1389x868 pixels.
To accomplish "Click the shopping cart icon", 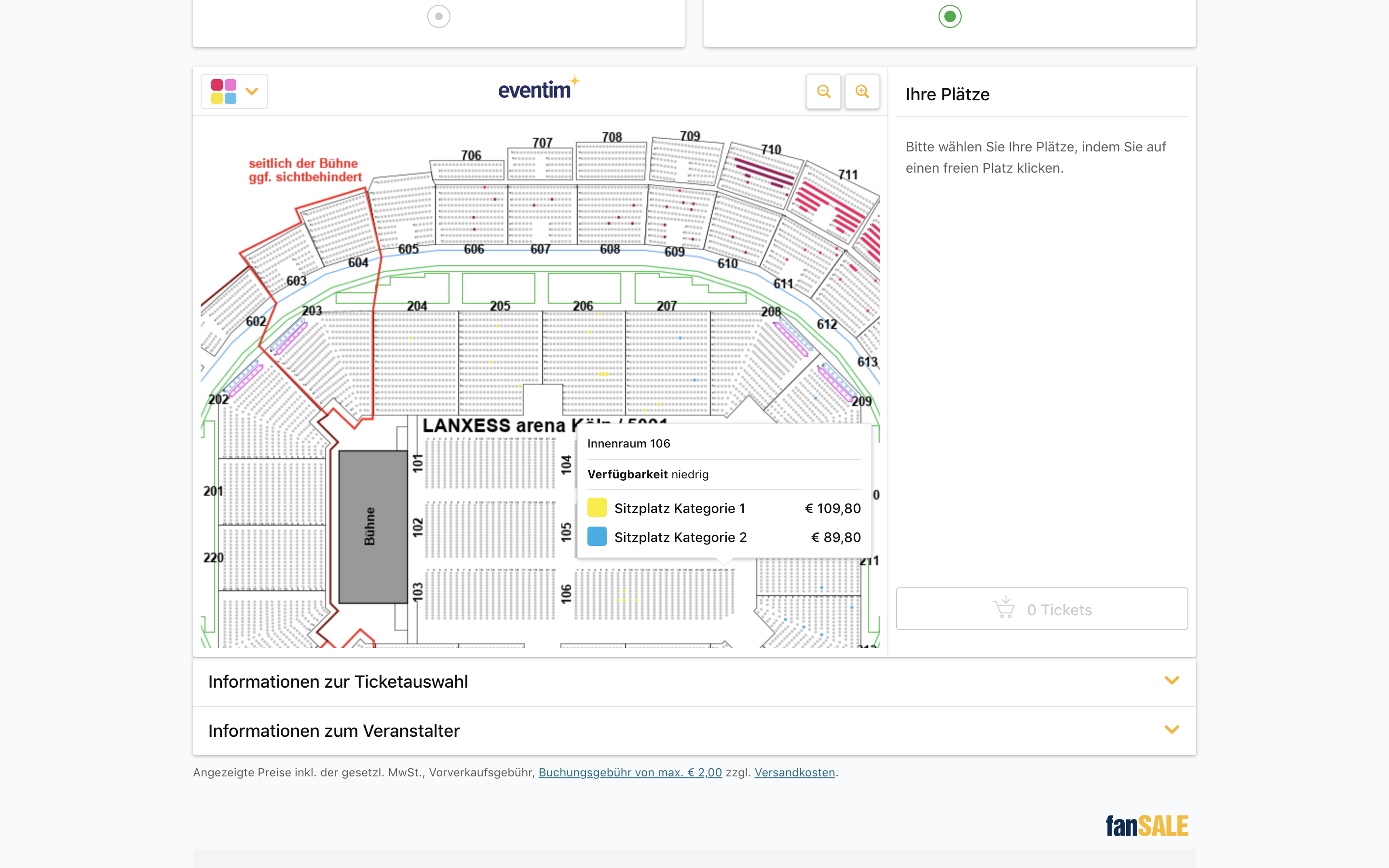I will click(1004, 609).
